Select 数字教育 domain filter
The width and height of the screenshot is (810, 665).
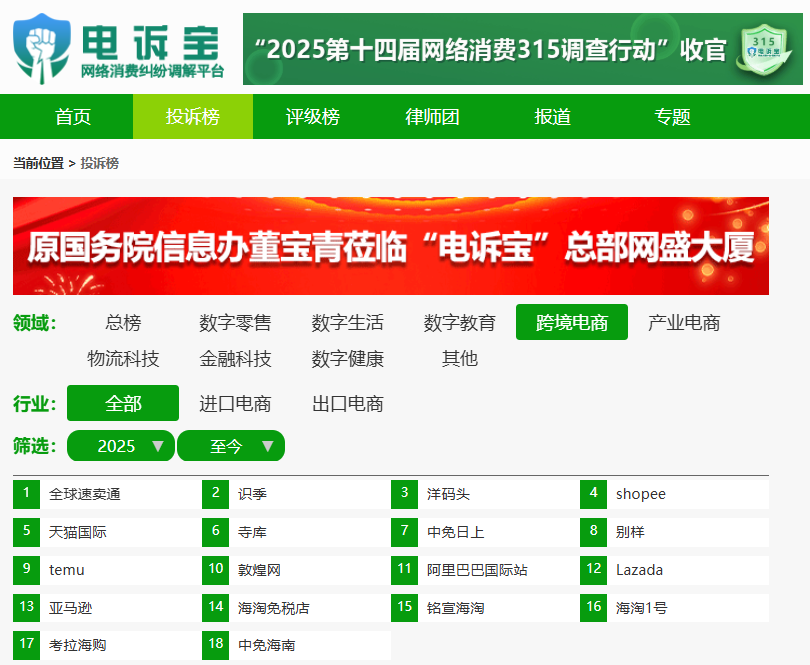pos(460,322)
